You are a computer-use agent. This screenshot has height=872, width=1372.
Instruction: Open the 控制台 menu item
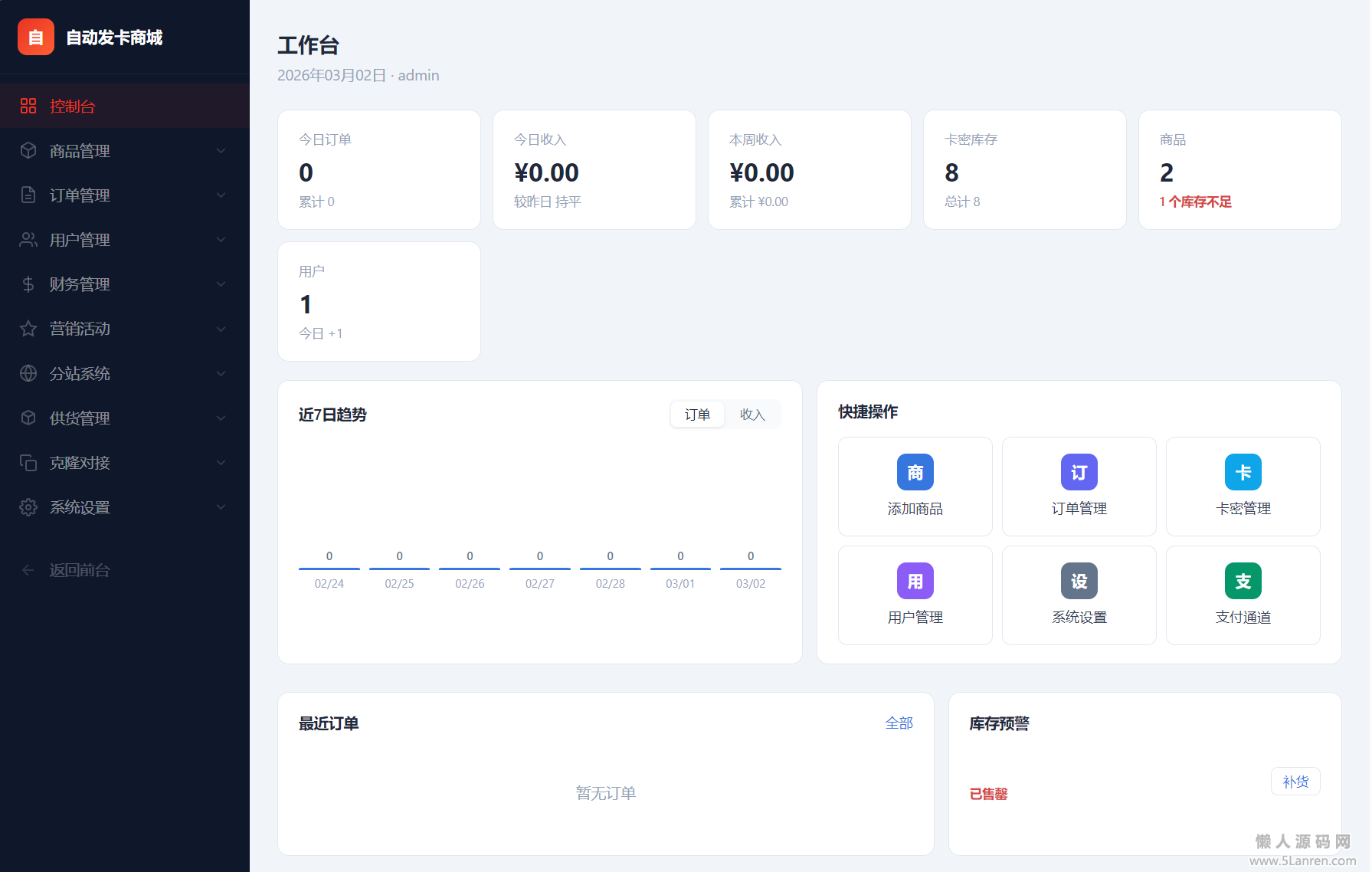(x=125, y=106)
